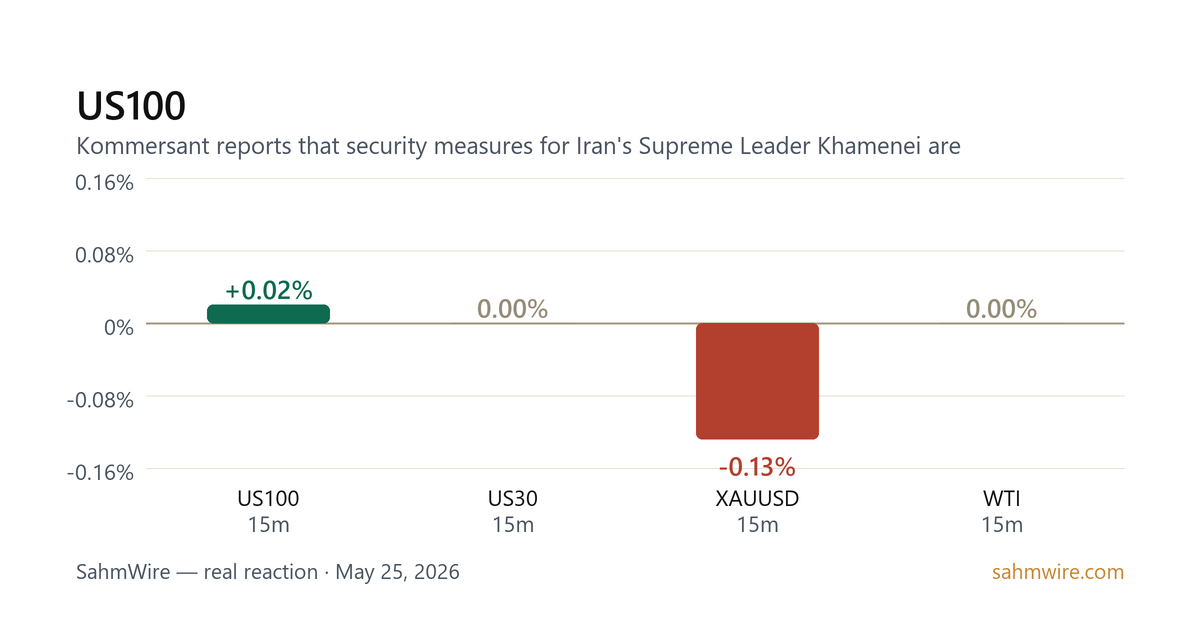1200x630 pixels.
Task: Select the WTI axis category label
Action: point(1001,498)
